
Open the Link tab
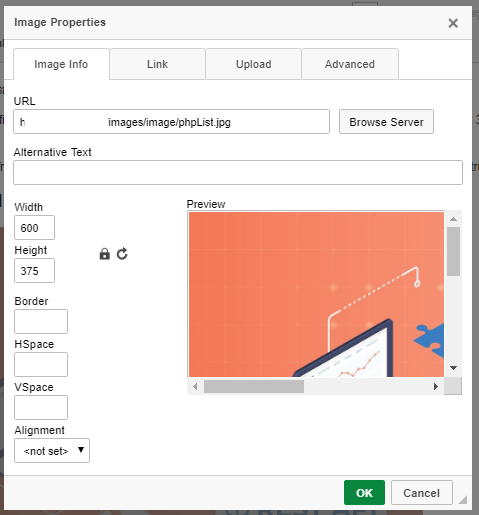[x=157, y=64]
